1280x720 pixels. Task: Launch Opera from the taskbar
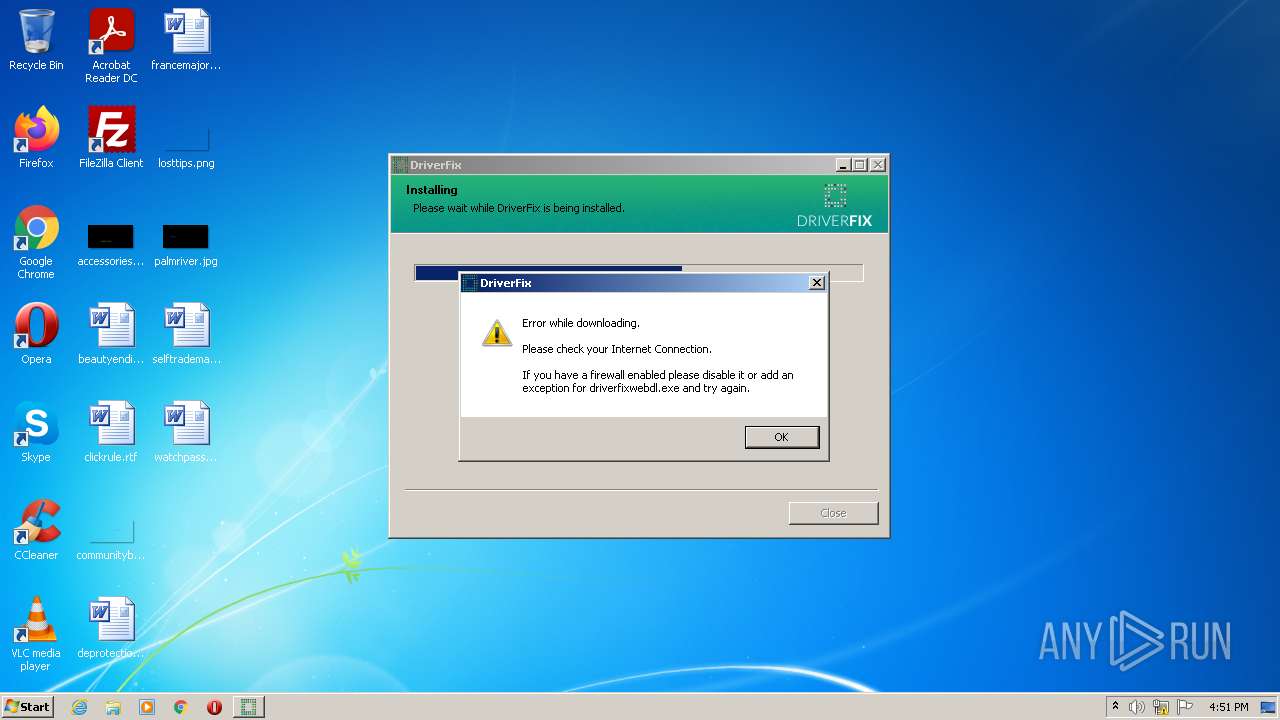214,707
